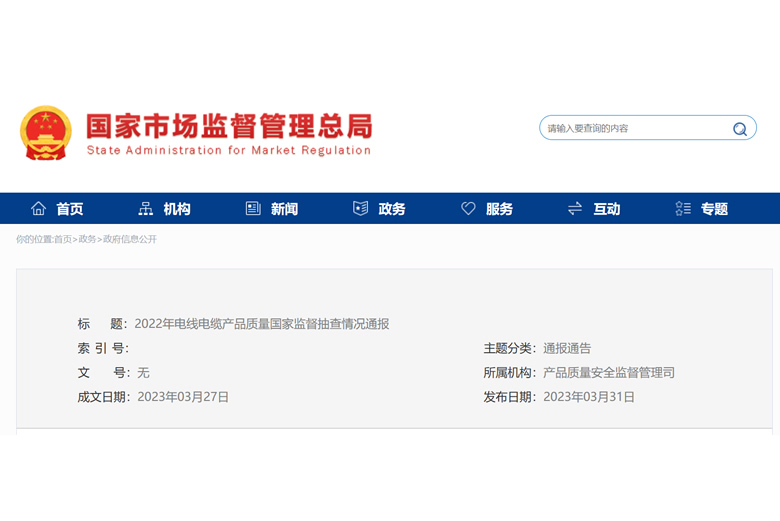The width and height of the screenshot is (780, 521).
Task: Click the document icon beside 政务
Action: pyautogui.click(x=361, y=208)
